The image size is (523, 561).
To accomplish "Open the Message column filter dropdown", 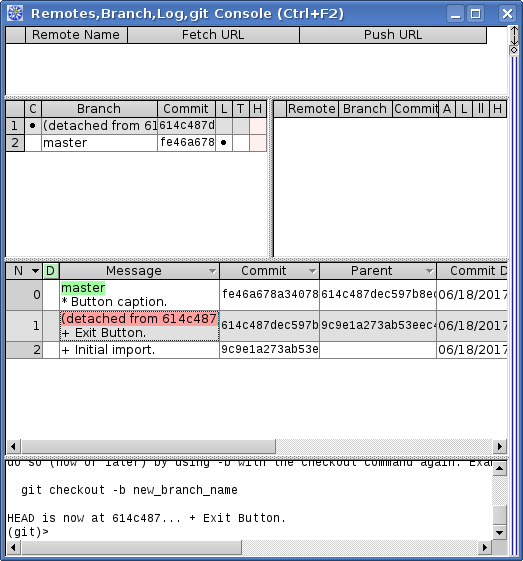I will pos(212,271).
